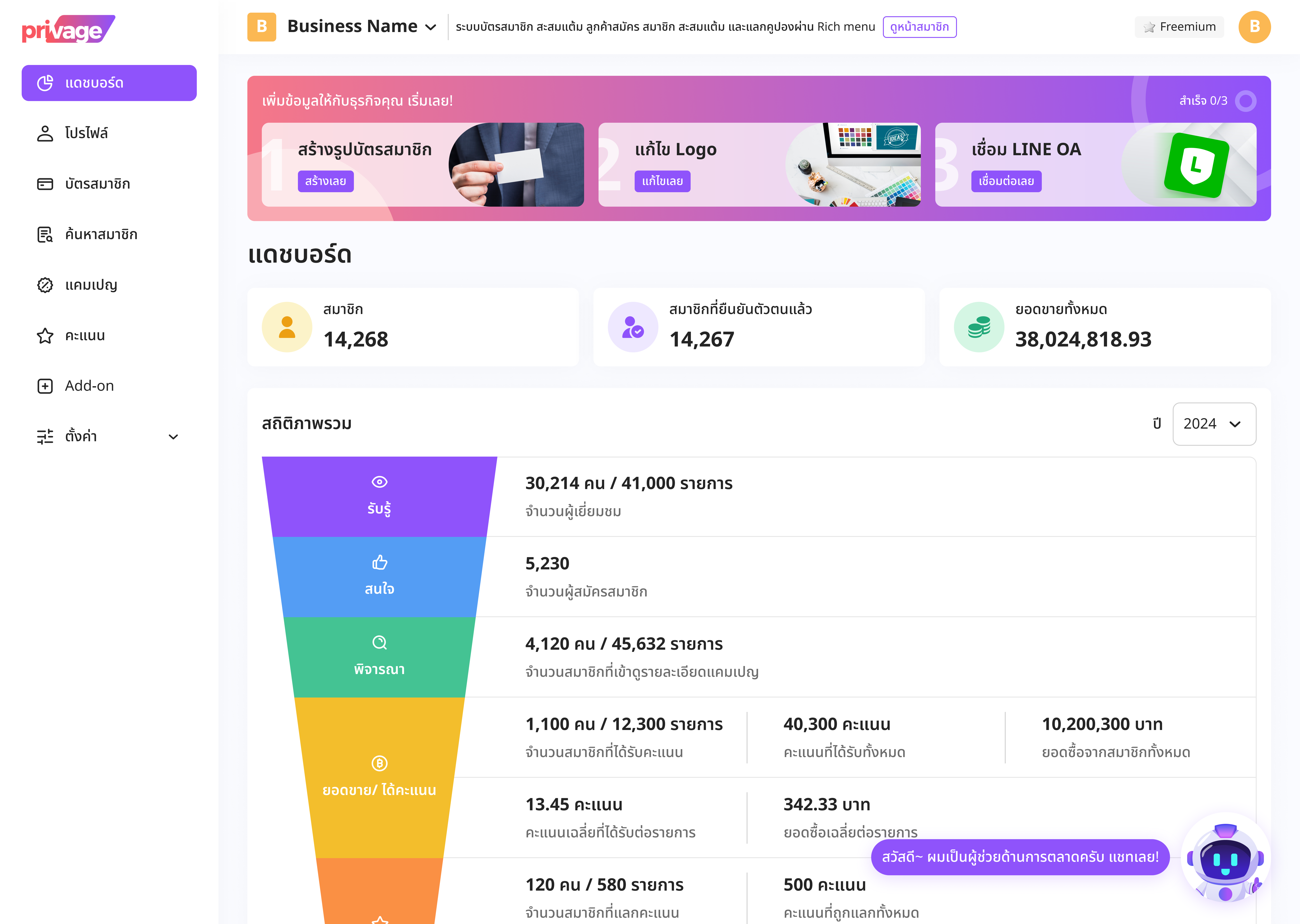Screen dimensions: 1300x924
Task: Open the คะแนน menu item
Action: tap(109, 336)
